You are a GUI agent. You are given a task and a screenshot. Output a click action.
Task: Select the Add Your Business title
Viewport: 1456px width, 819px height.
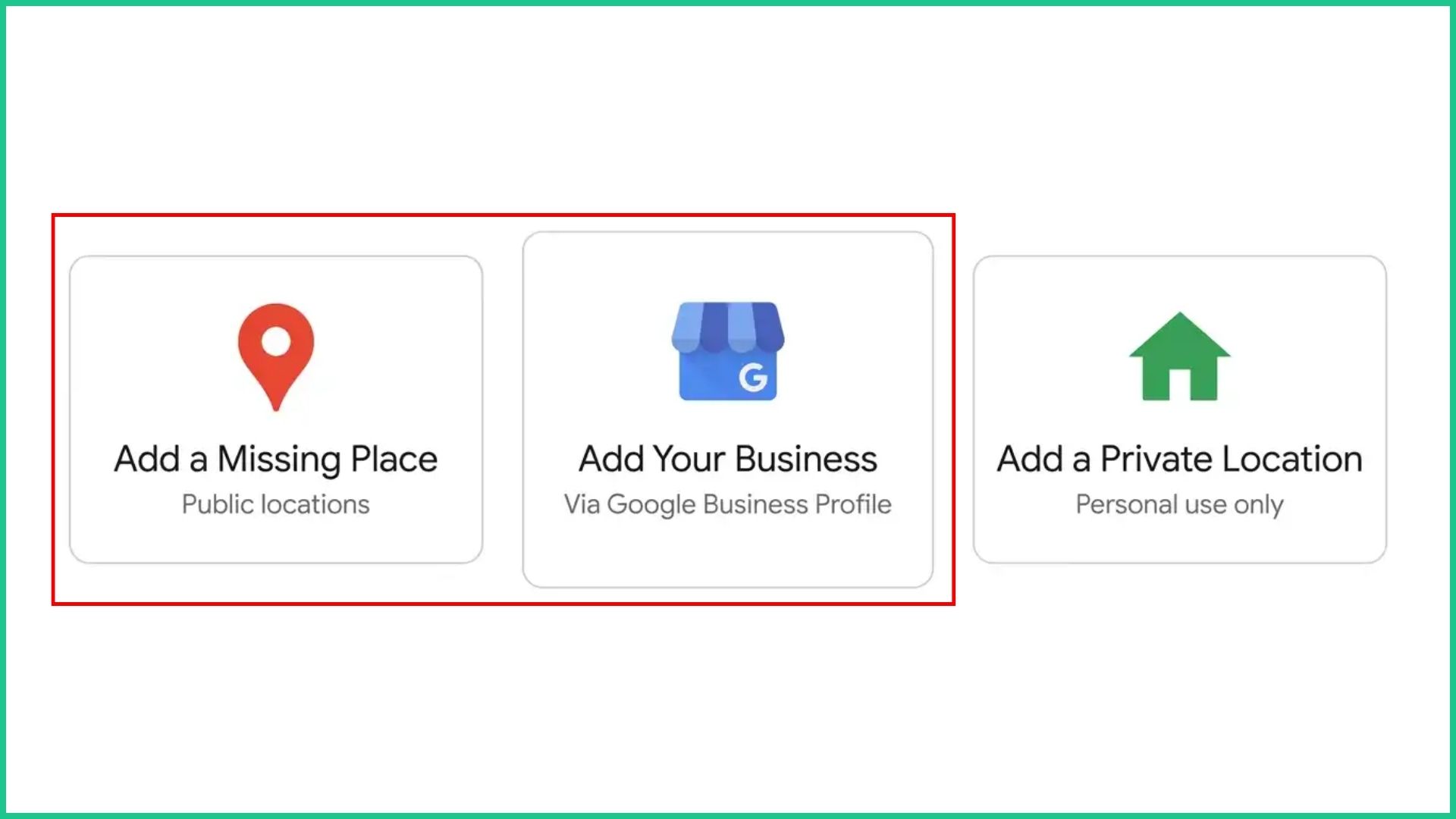click(728, 459)
